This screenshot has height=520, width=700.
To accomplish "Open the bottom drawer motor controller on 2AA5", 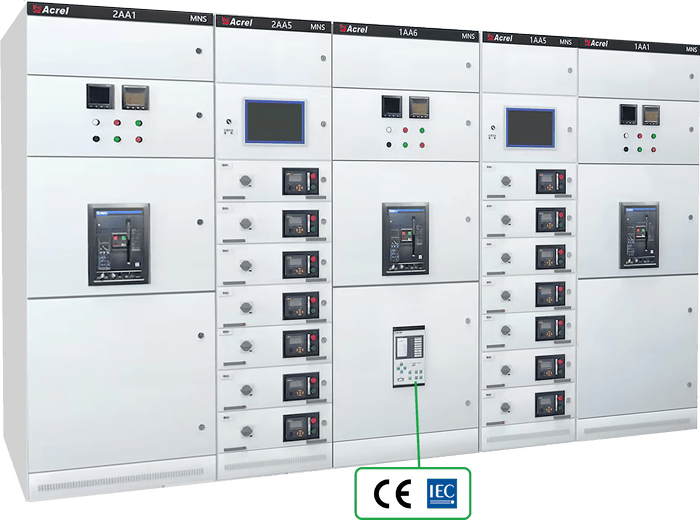I will coord(299,427).
